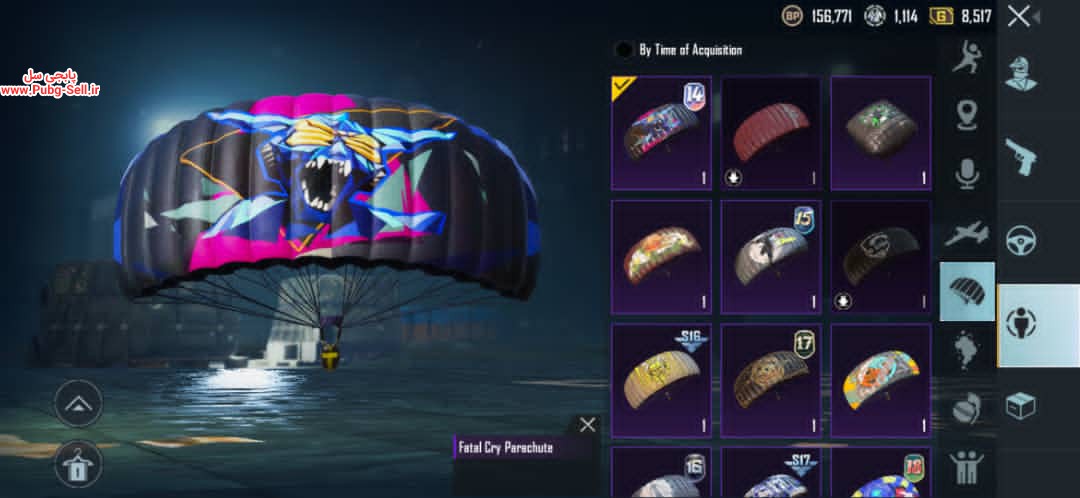This screenshot has height=498, width=1080.
Task: Toggle the By Time of Acquisition sort
Action: tap(678, 50)
